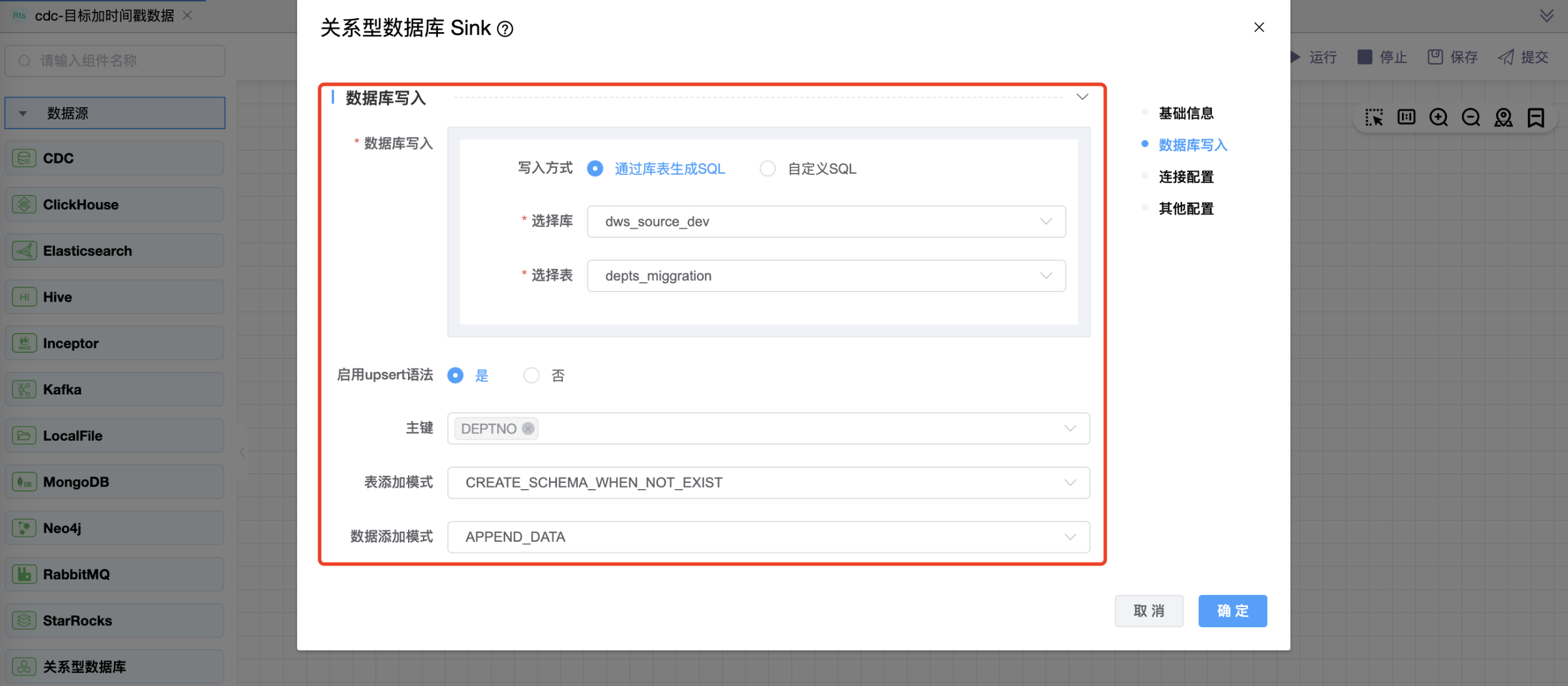Viewport: 1568px width, 686px height.
Task: Collapse the 数据库写入 section chevron
Action: 1082,97
